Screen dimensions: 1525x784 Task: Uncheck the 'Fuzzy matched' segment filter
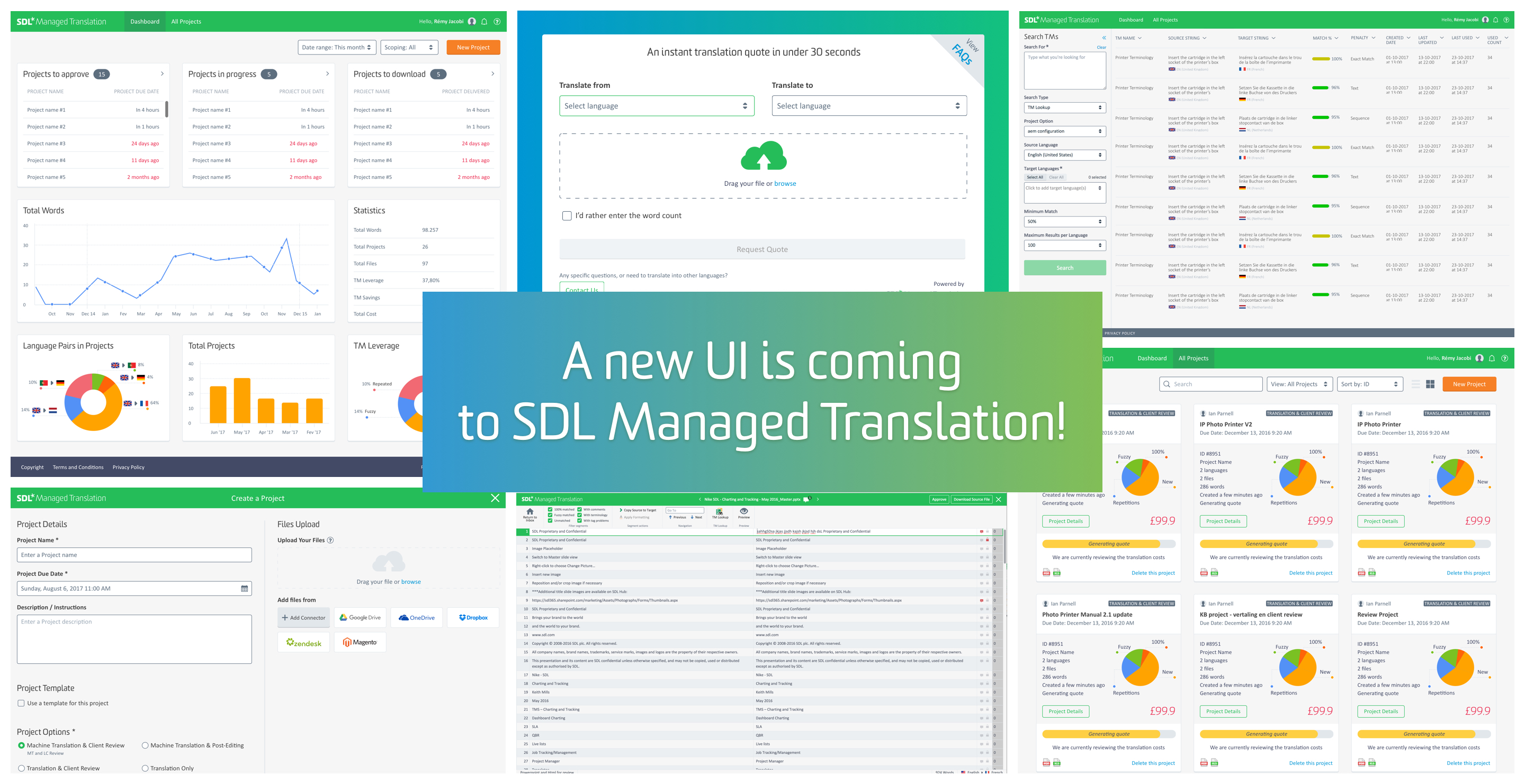point(551,516)
